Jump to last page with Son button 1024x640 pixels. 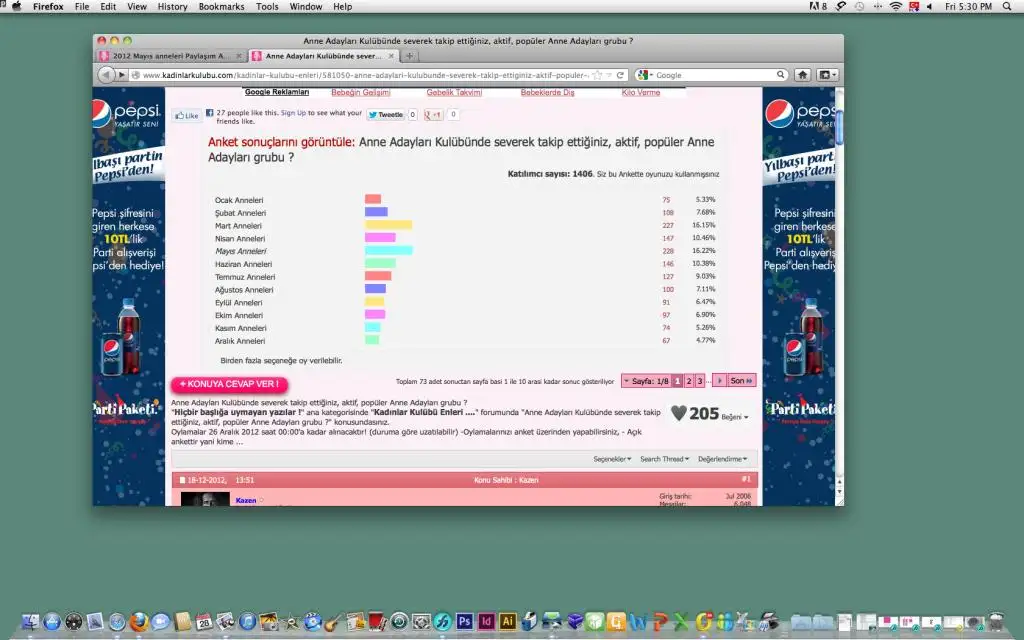[x=741, y=381]
